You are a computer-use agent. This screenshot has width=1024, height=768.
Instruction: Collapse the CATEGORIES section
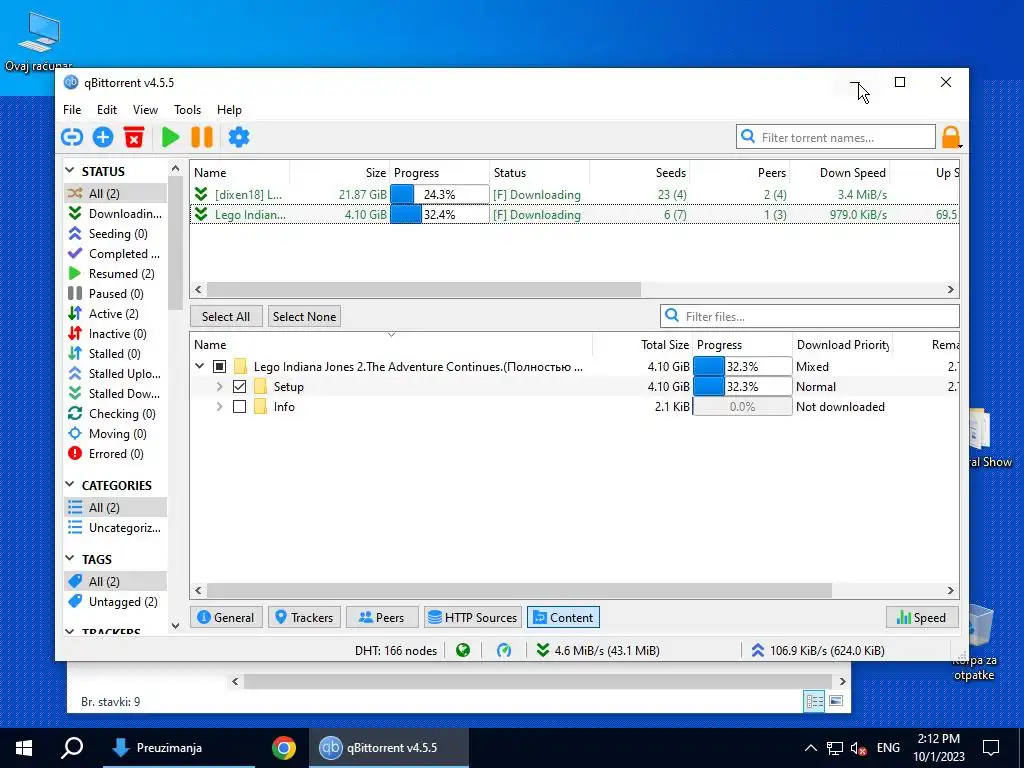[70, 485]
